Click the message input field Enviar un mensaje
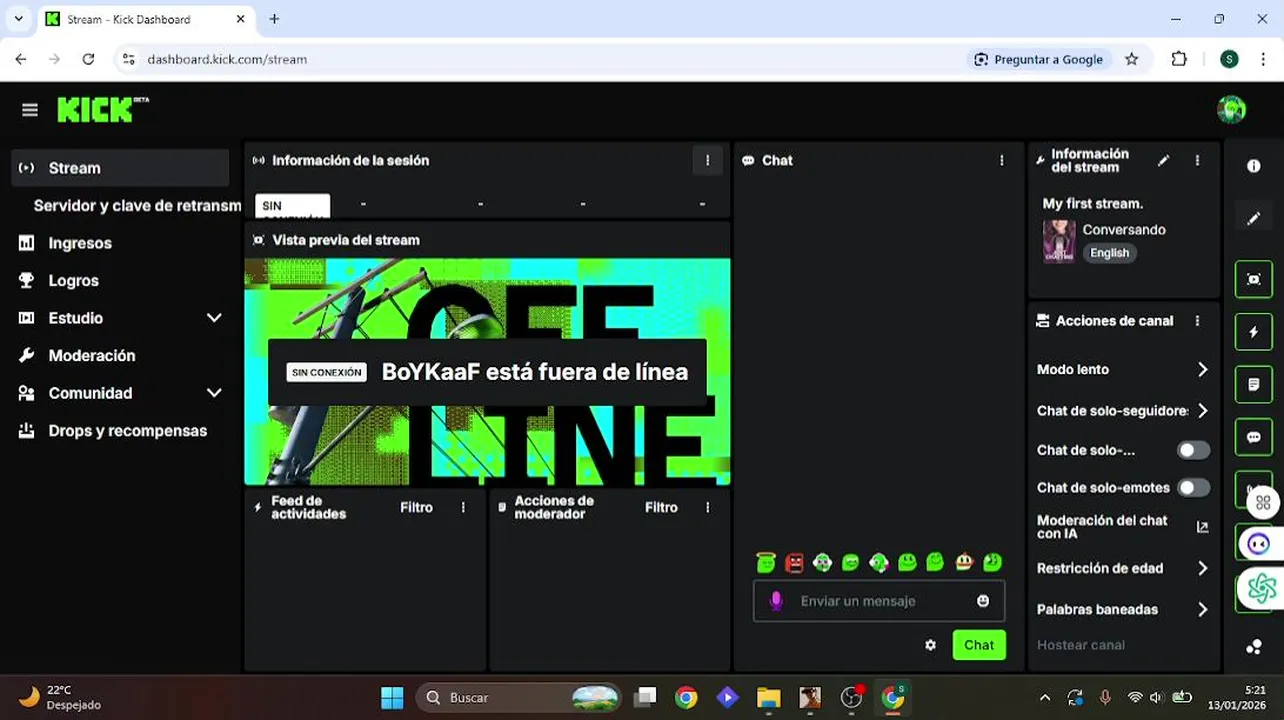The image size is (1284, 720). tap(878, 601)
